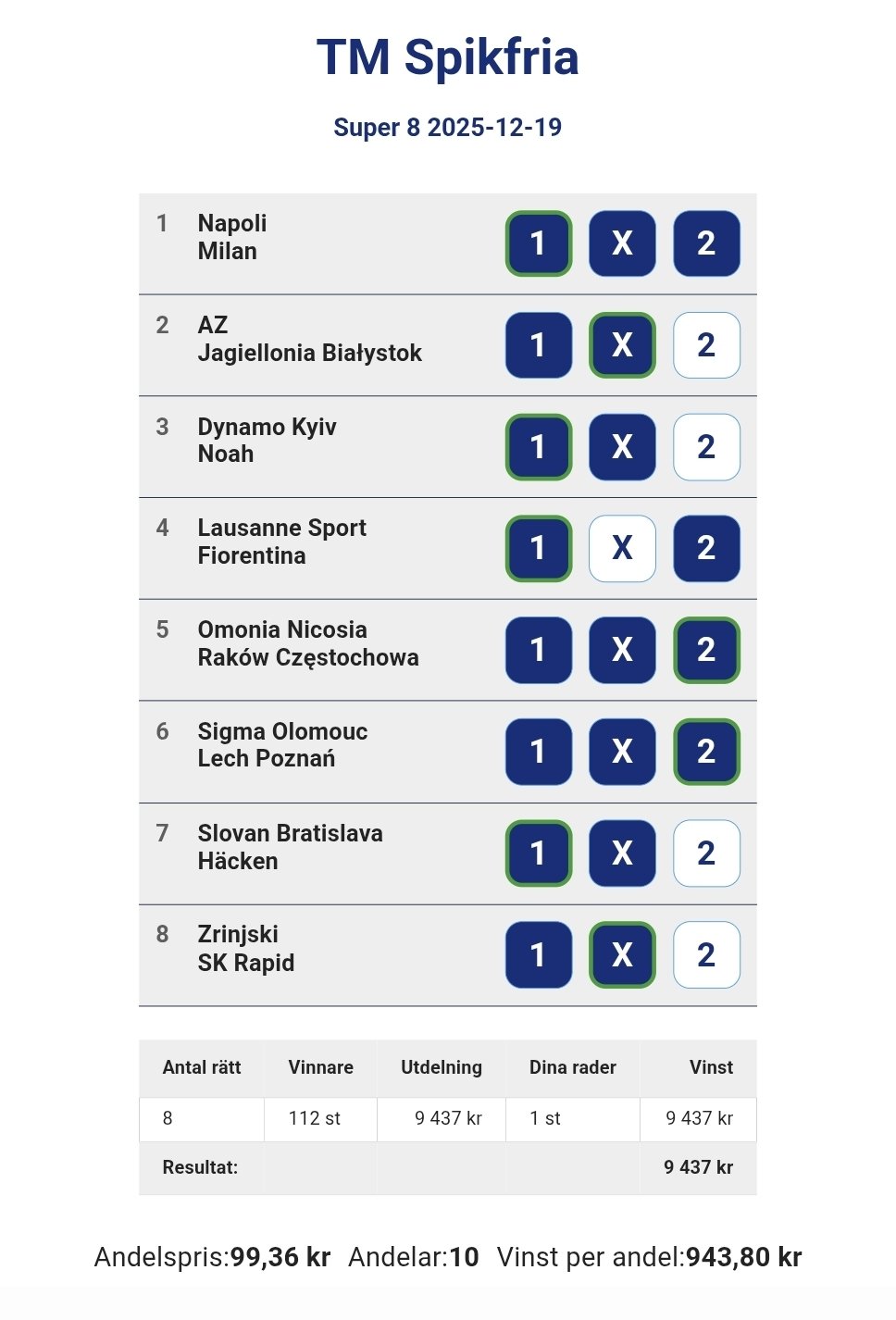896x1320 pixels.
Task: Toggle draw 'X' for Napoli vs Milan
Action: (x=622, y=243)
